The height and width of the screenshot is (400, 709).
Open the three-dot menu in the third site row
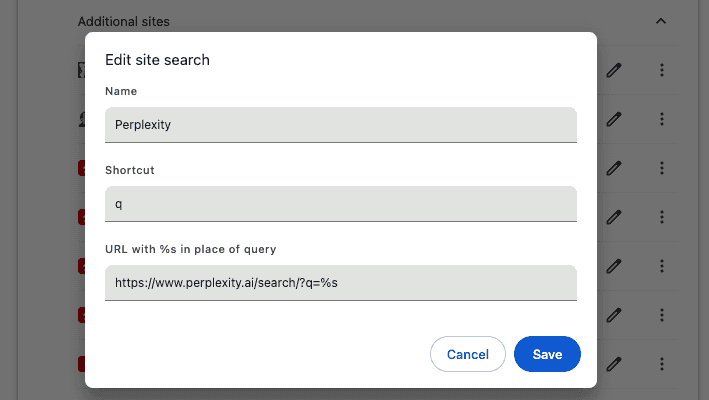coord(662,168)
